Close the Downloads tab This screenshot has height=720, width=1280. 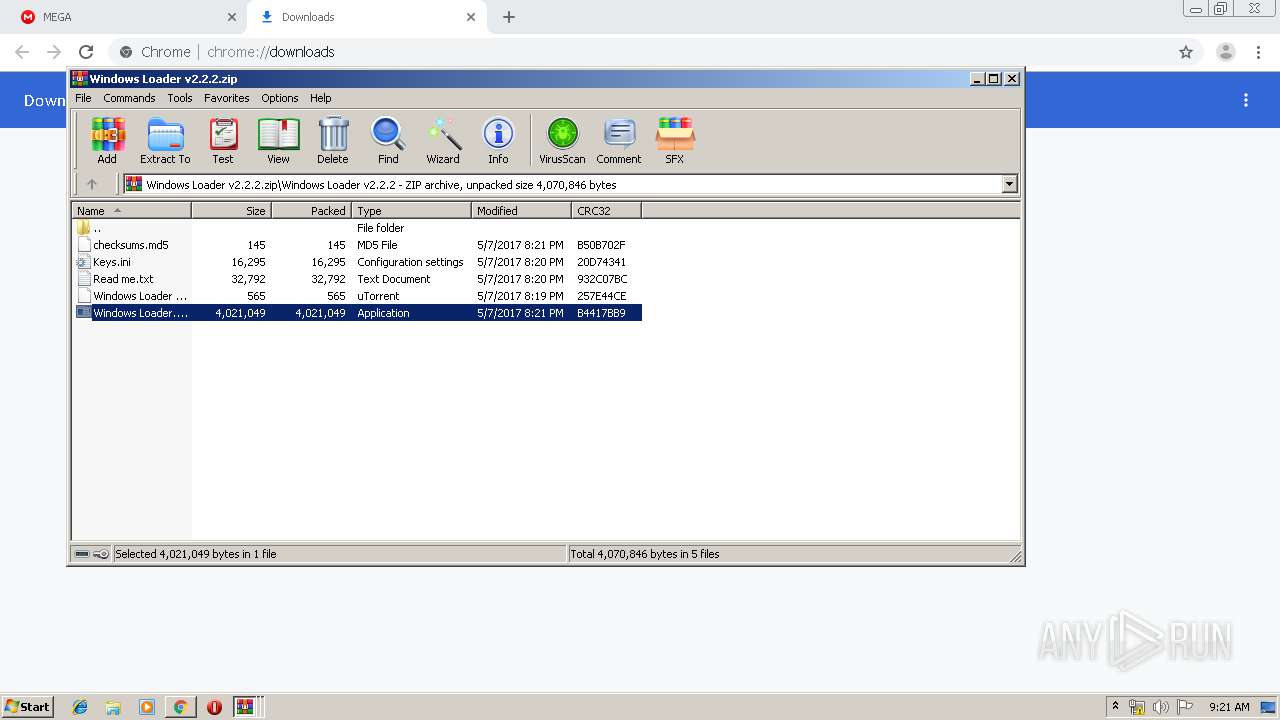tap(471, 17)
